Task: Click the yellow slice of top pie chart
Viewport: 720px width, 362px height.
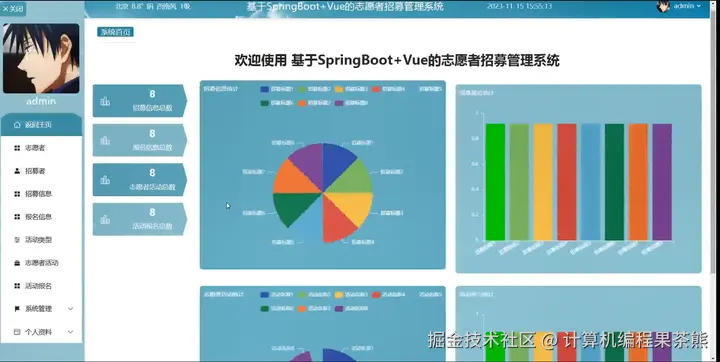Action: [x=354, y=206]
